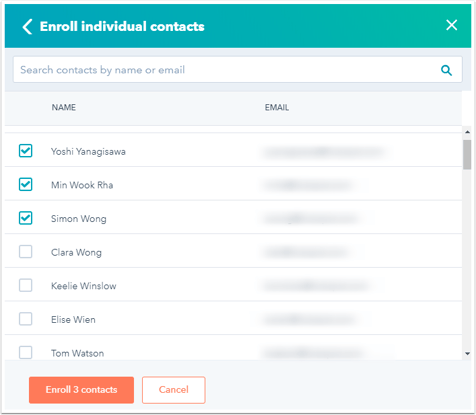Check the box for Clara Wong

coord(25,252)
